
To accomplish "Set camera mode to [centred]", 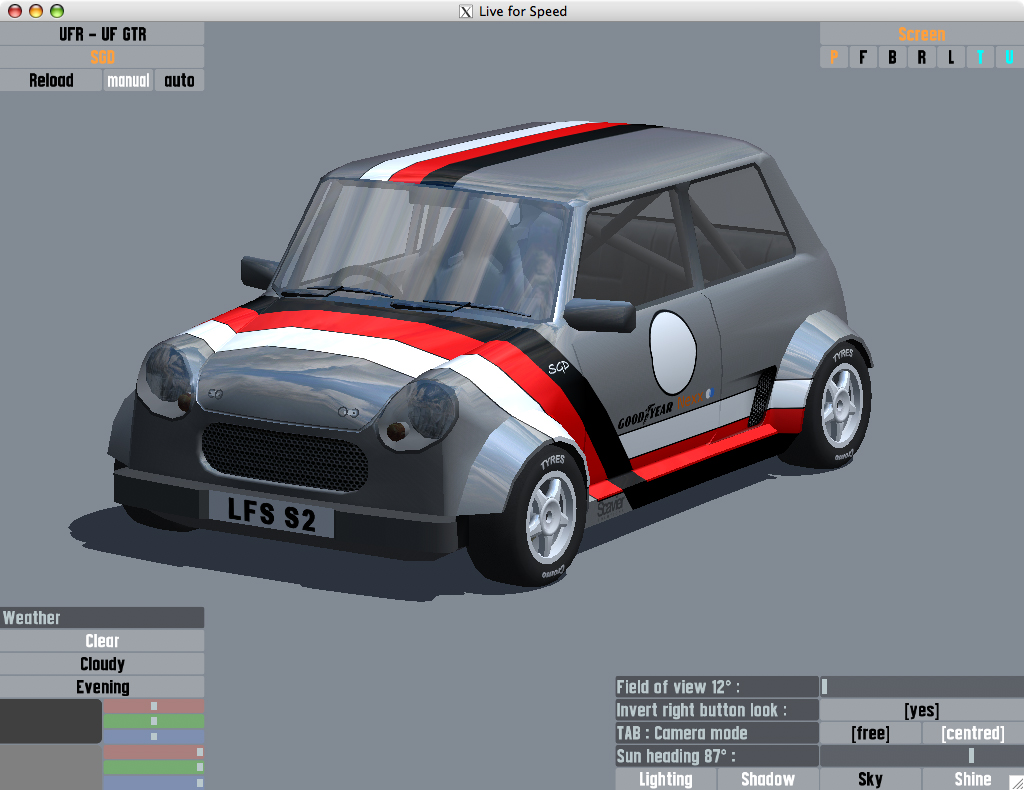I will pyautogui.click(x=973, y=733).
